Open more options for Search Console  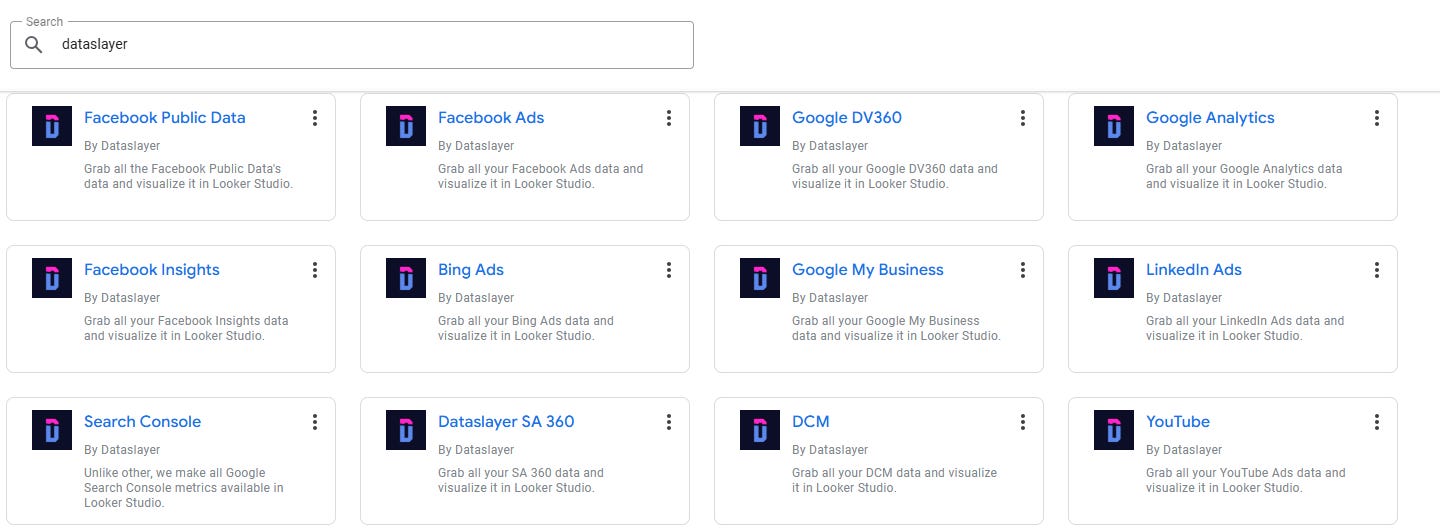315,422
